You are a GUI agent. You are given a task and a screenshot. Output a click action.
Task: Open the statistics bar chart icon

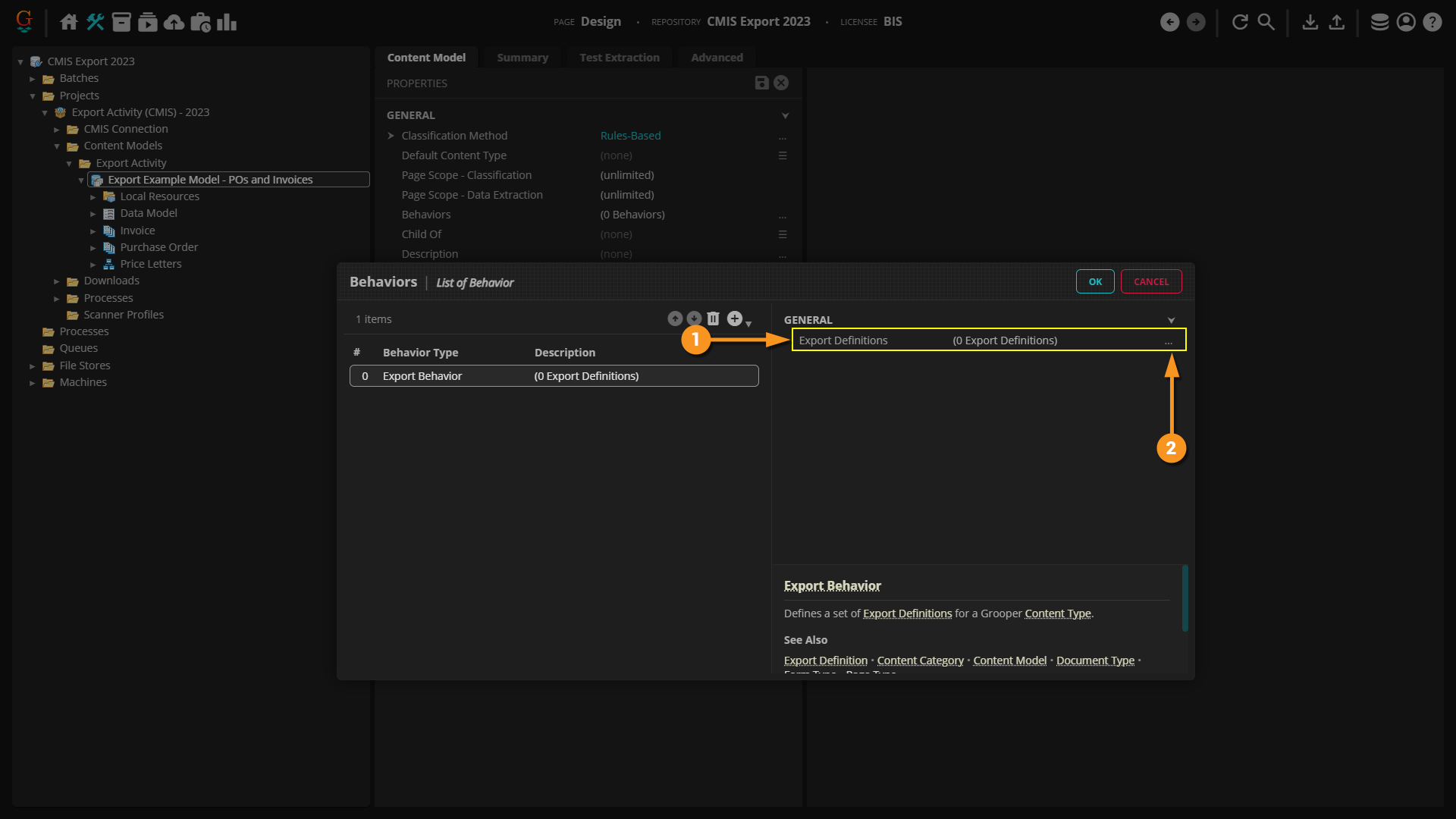click(226, 22)
